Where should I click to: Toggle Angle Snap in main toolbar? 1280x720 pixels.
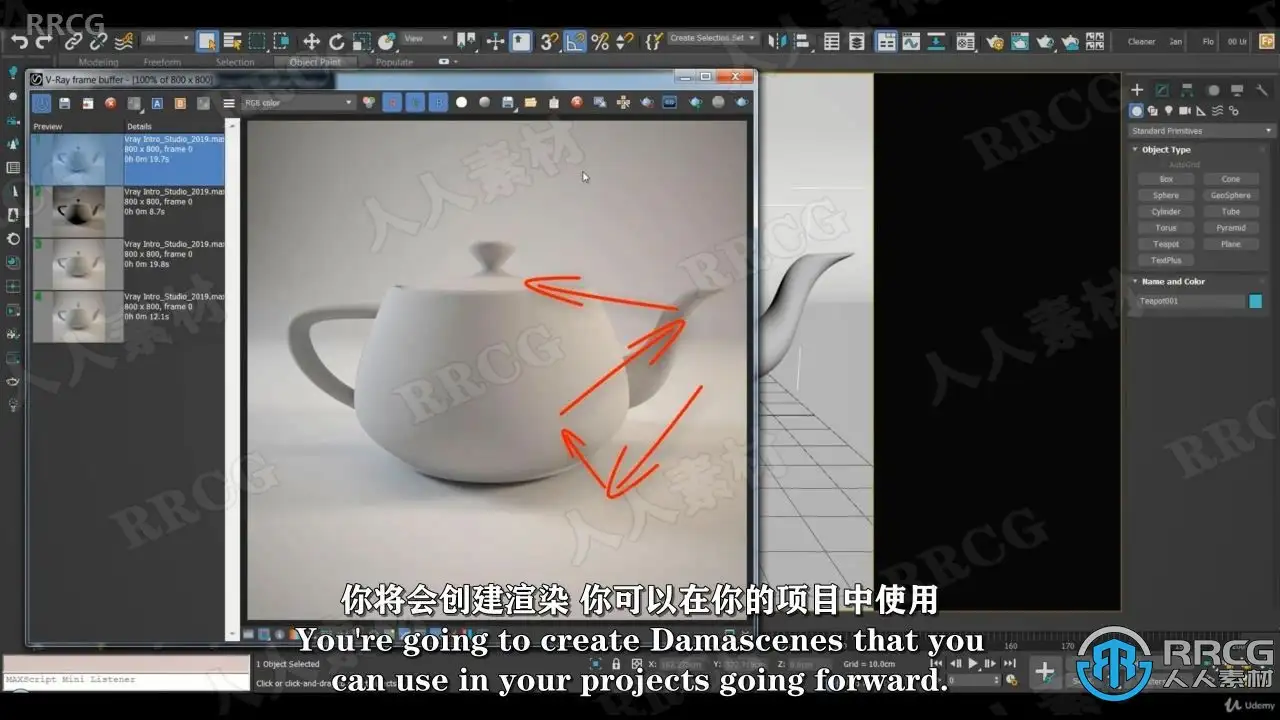pyautogui.click(x=575, y=41)
